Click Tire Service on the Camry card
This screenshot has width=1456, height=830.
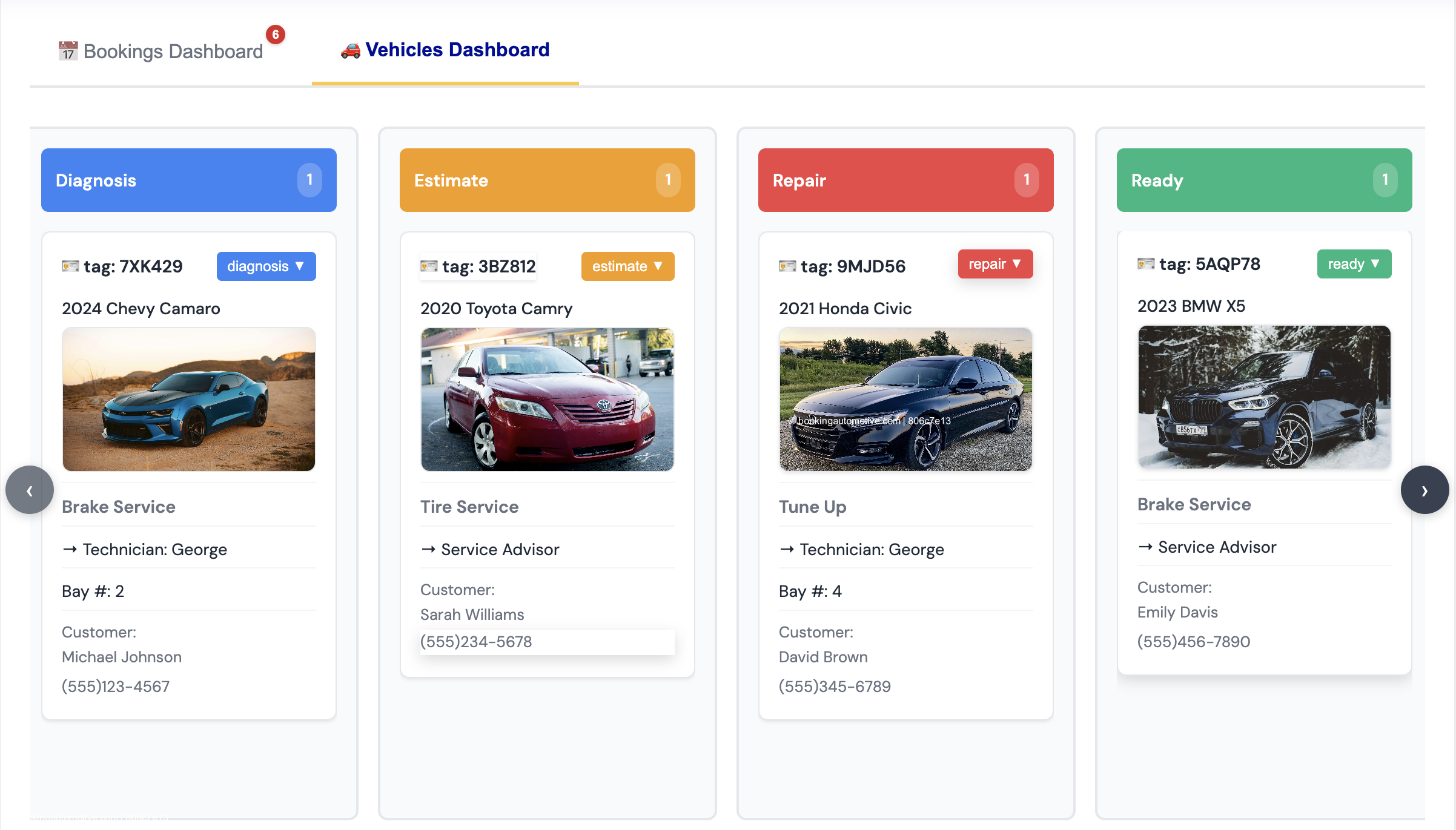point(469,507)
